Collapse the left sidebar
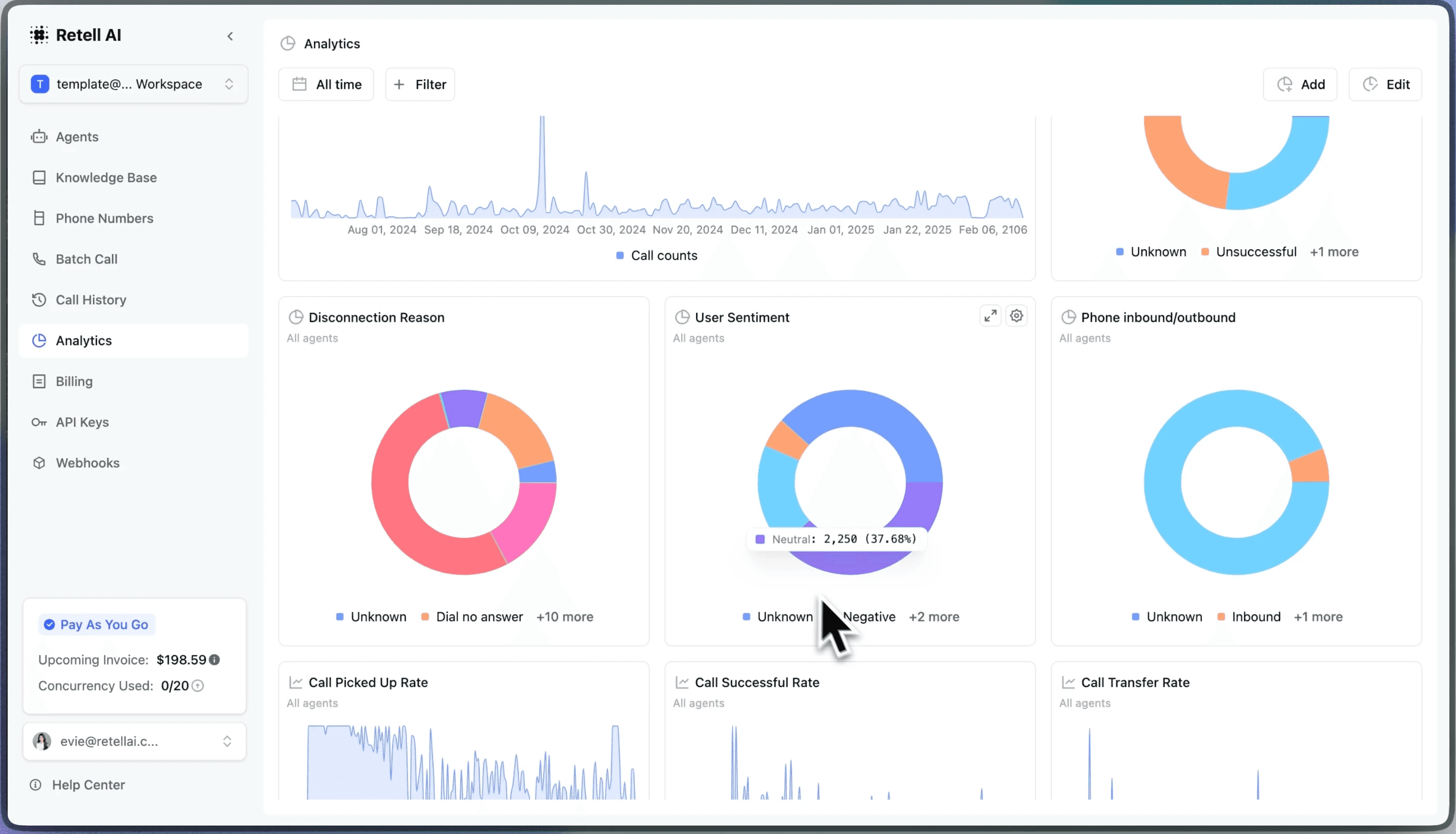Viewport: 1456px width, 834px height. (x=230, y=36)
